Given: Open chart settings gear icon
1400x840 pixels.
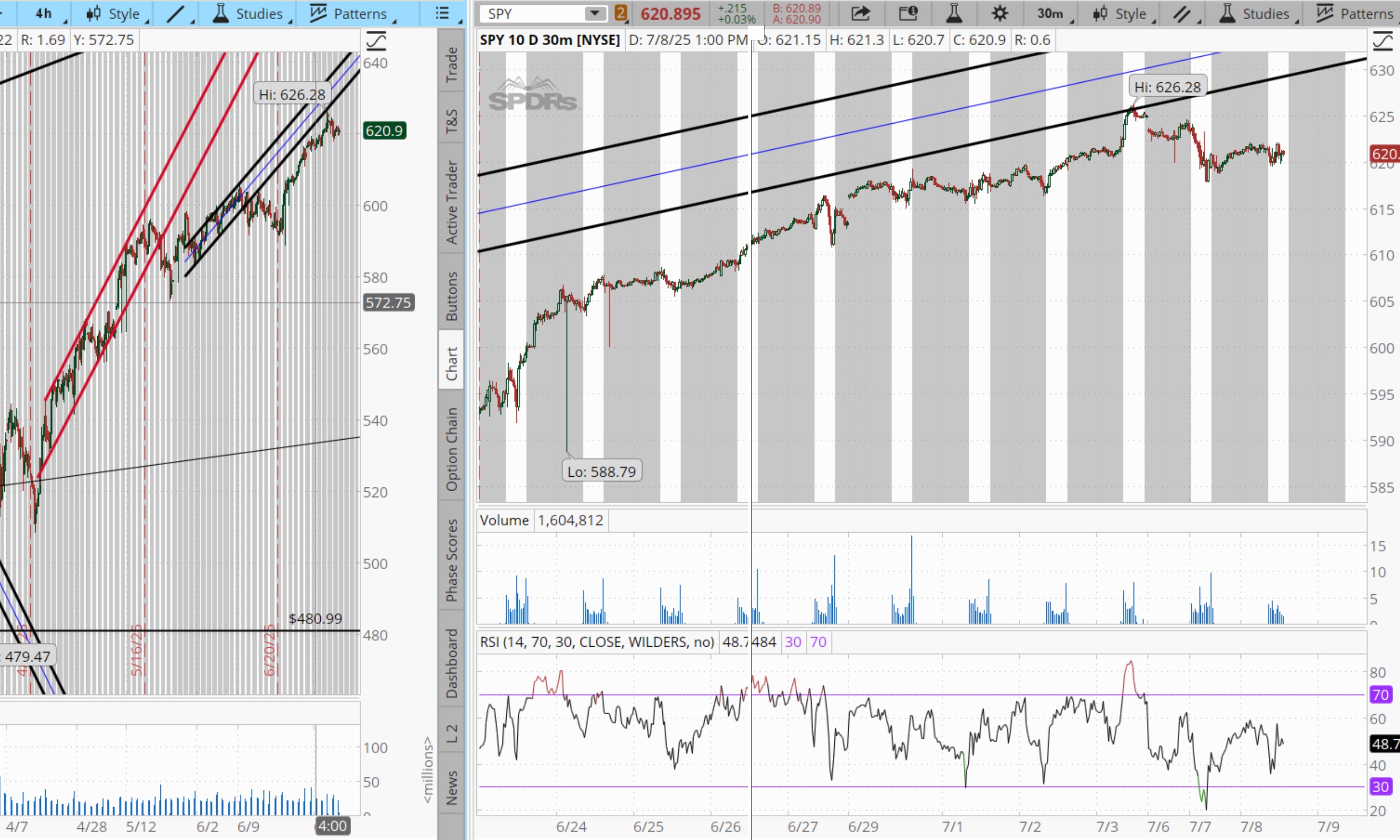Looking at the screenshot, I should point(1000,13).
